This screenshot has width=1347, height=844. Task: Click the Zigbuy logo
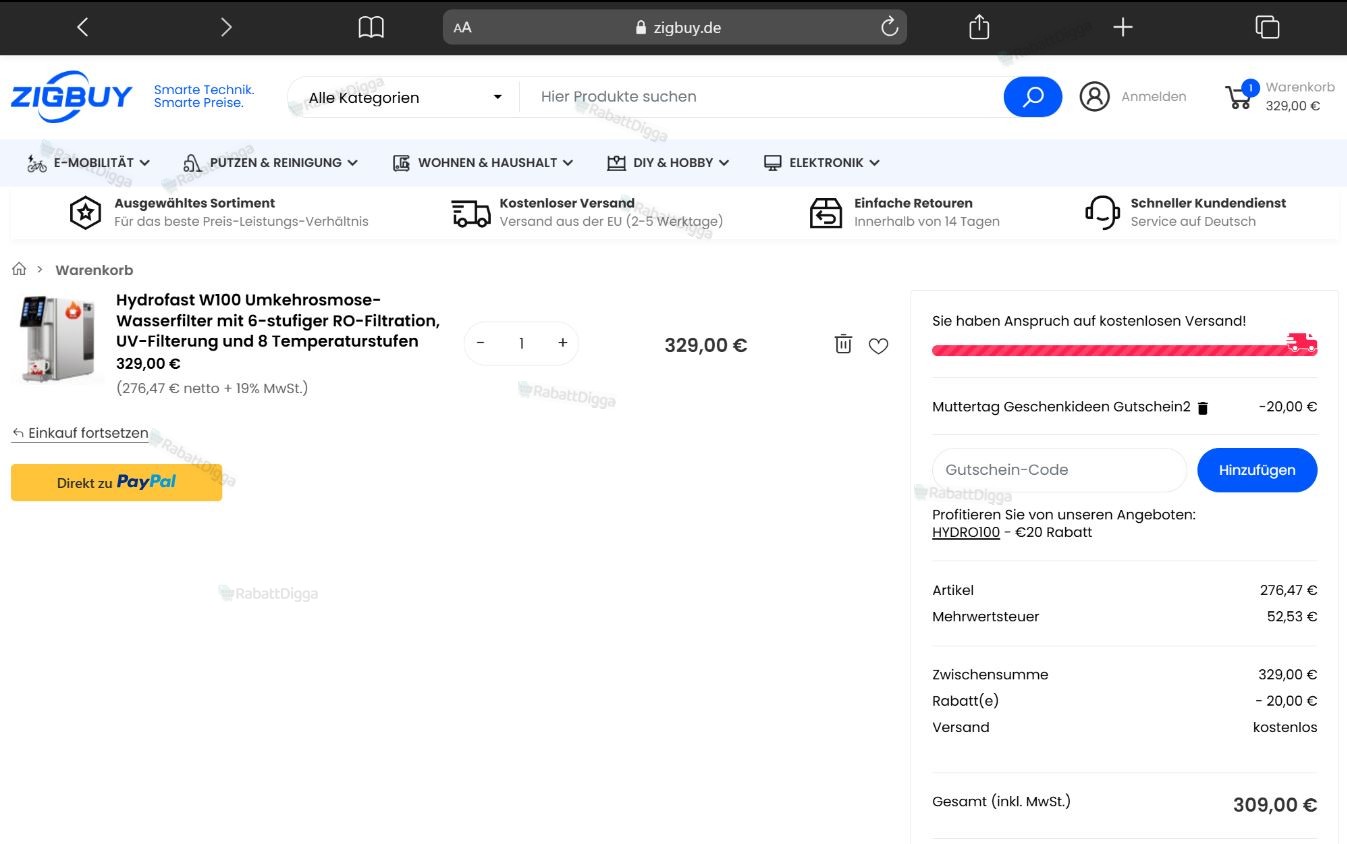point(72,97)
